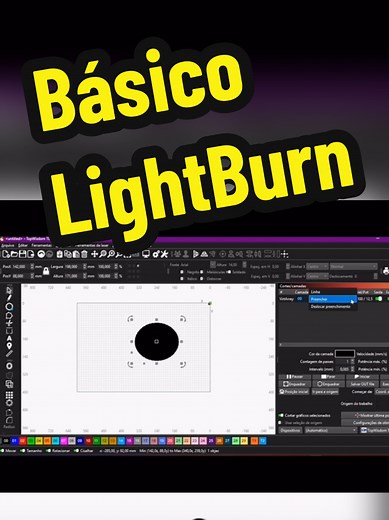Choose Preencher in mode dropdown list

(332, 299)
